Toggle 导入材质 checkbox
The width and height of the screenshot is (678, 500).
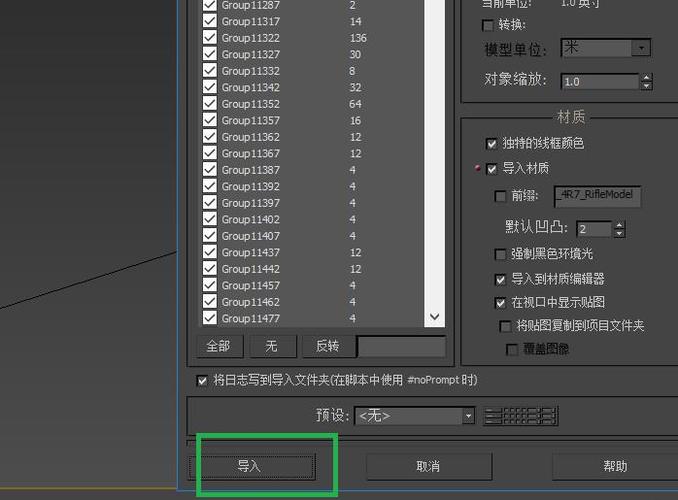(491, 169)
